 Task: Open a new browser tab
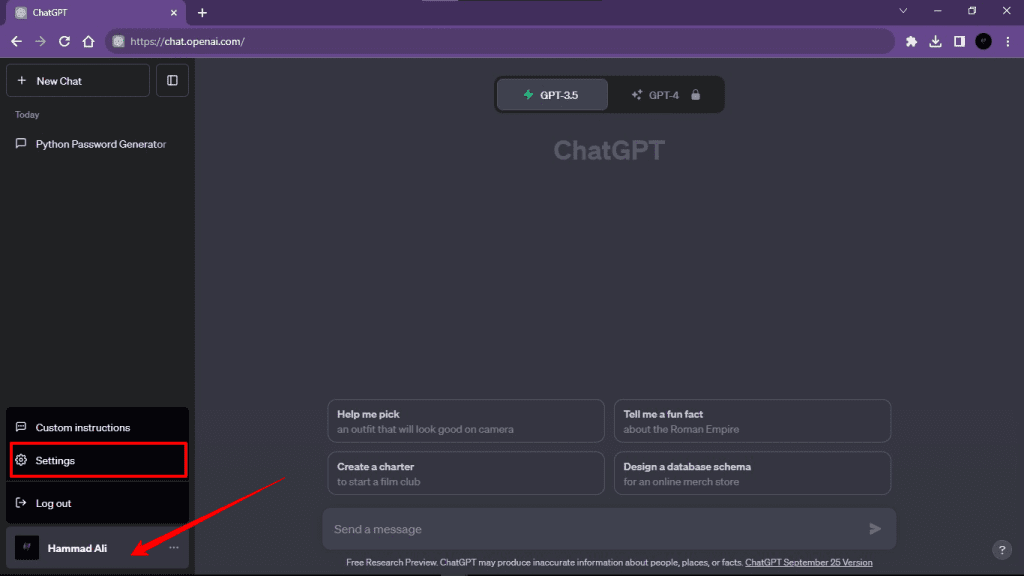(202, 12)
